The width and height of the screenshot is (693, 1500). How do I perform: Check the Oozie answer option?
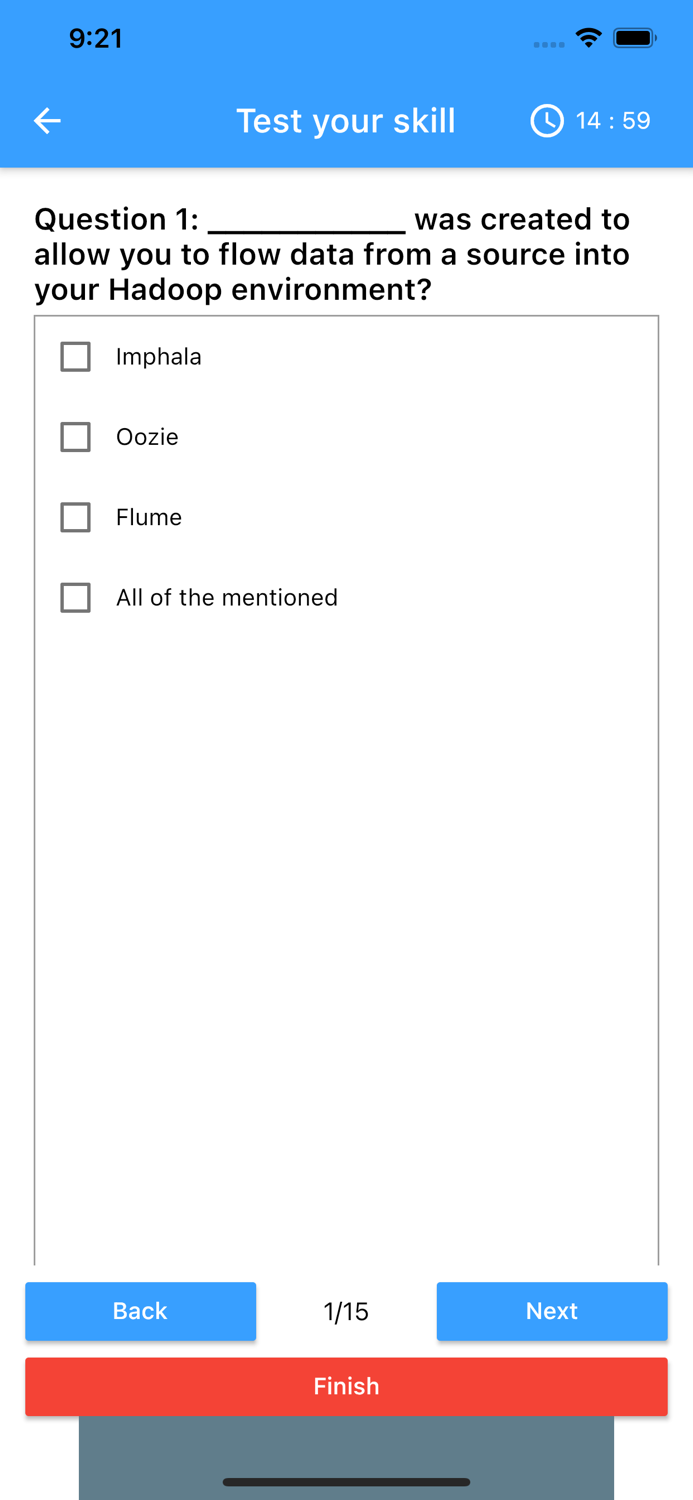(75, 437)
